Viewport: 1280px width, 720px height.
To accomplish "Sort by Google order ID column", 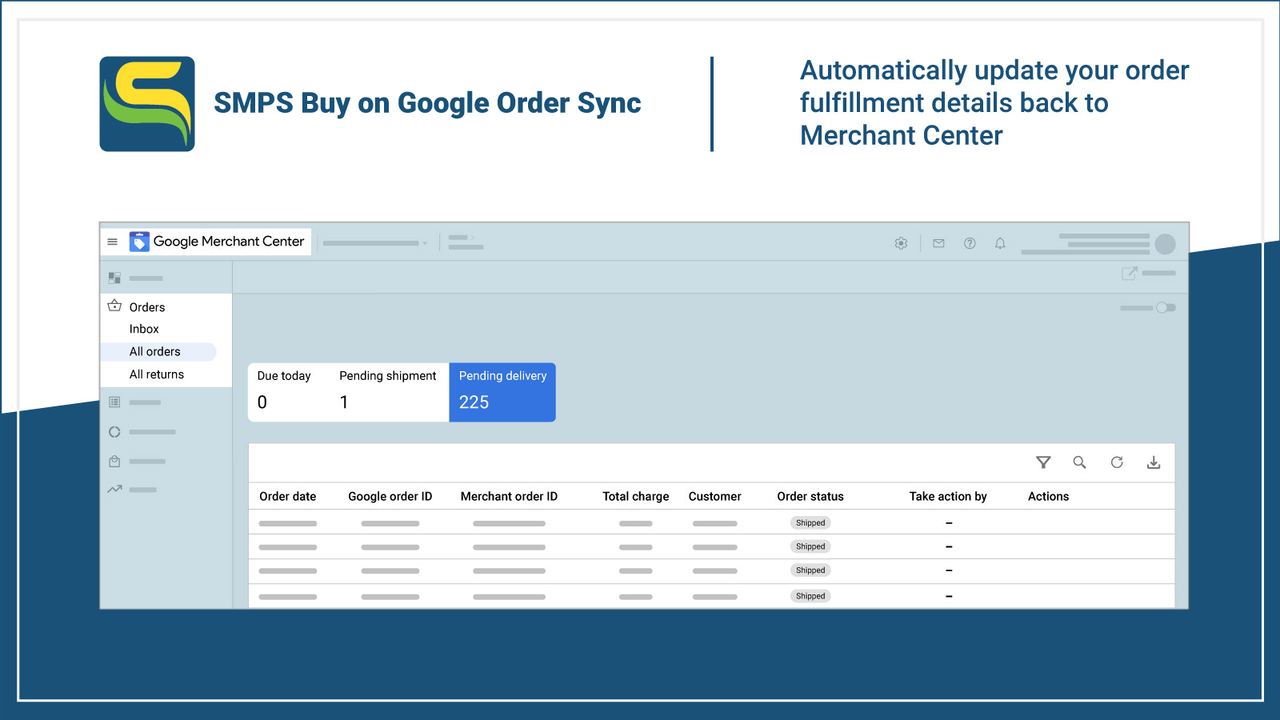I will 390,496.
